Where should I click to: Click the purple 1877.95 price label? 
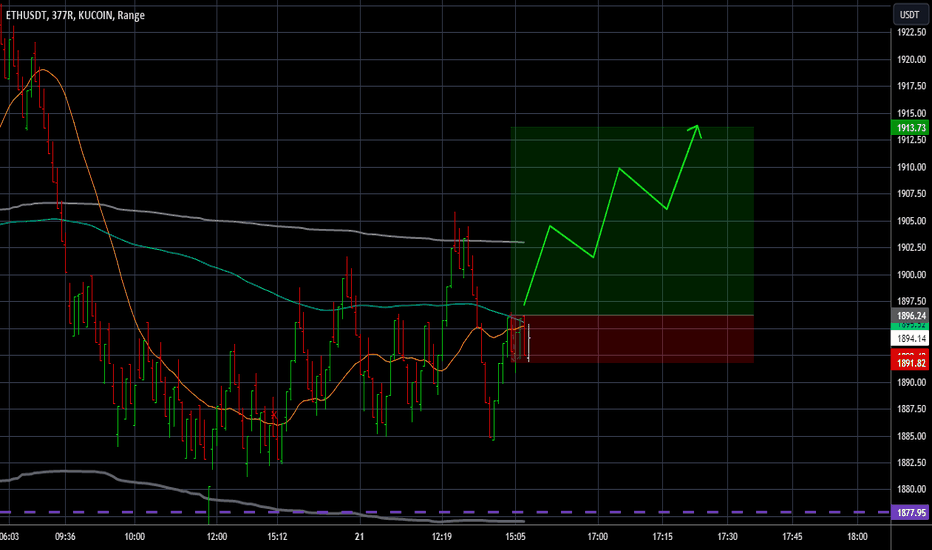(x=911, y=513)
